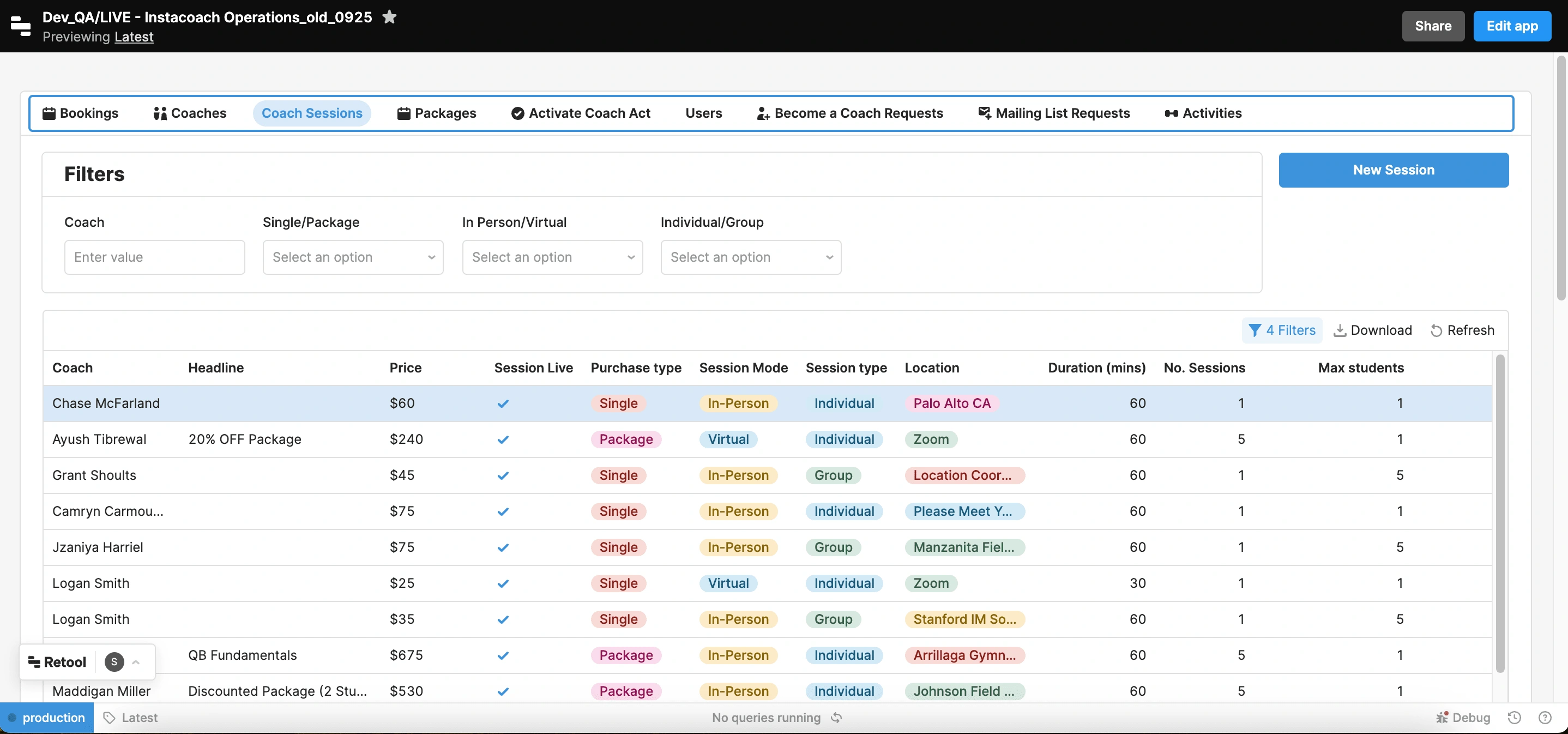Image resolution: width=1568 pixels, height=734 pixels.
Task: Switch to the Bookings tab
Action: click(80, 113)
